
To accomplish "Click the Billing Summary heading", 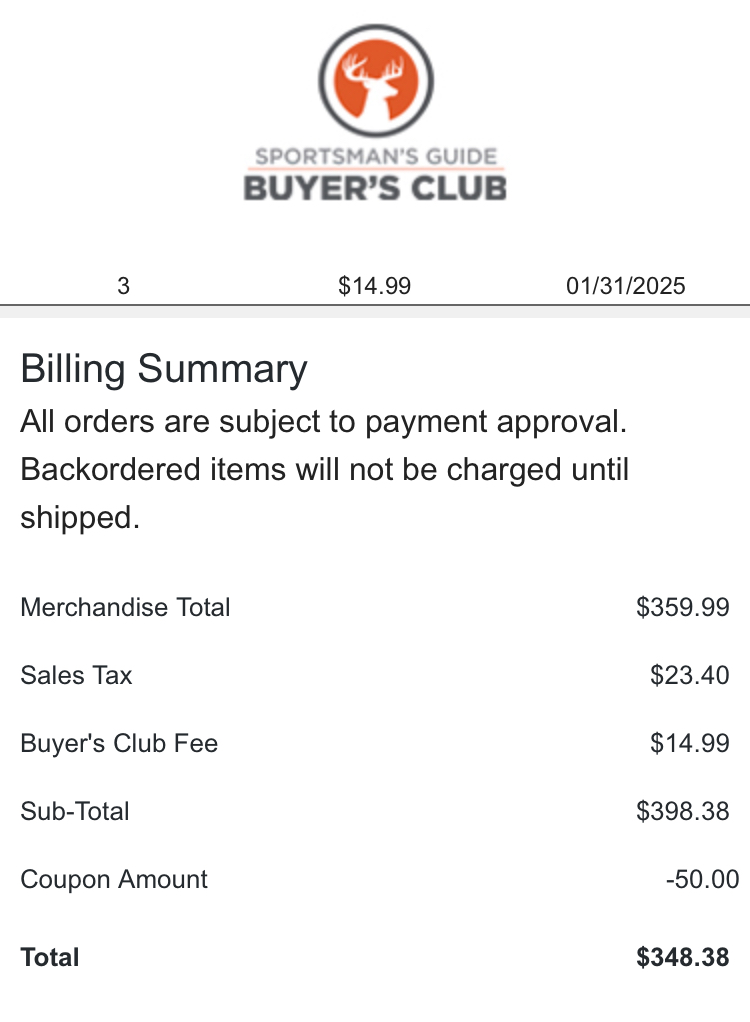I will click(164, 369).
